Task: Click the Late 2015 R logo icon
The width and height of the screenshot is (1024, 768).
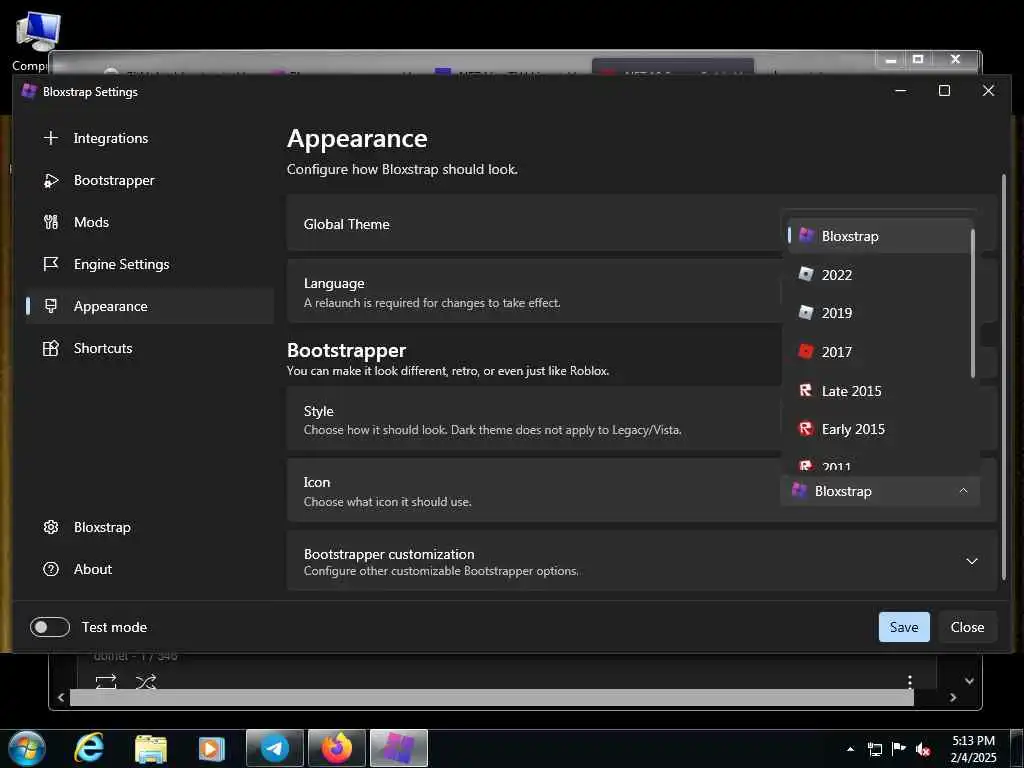Action: 806,391
